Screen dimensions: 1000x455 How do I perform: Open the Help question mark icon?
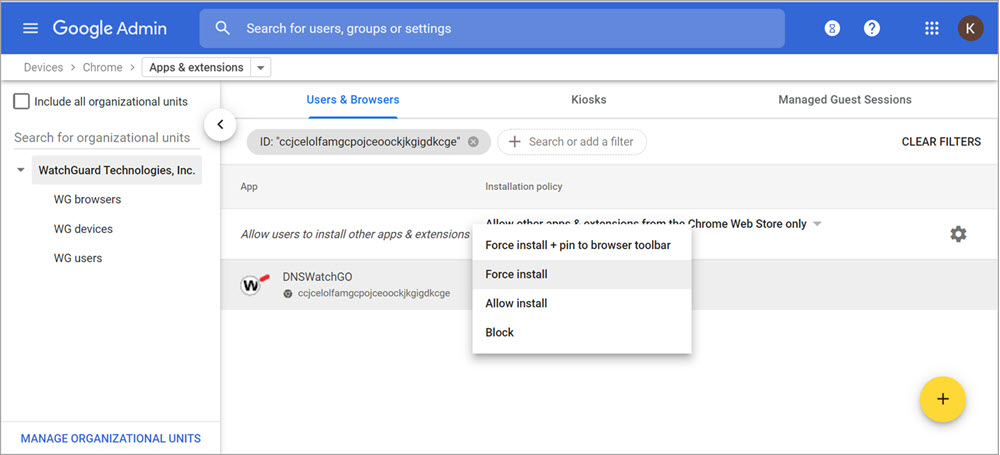coord(872,29)
